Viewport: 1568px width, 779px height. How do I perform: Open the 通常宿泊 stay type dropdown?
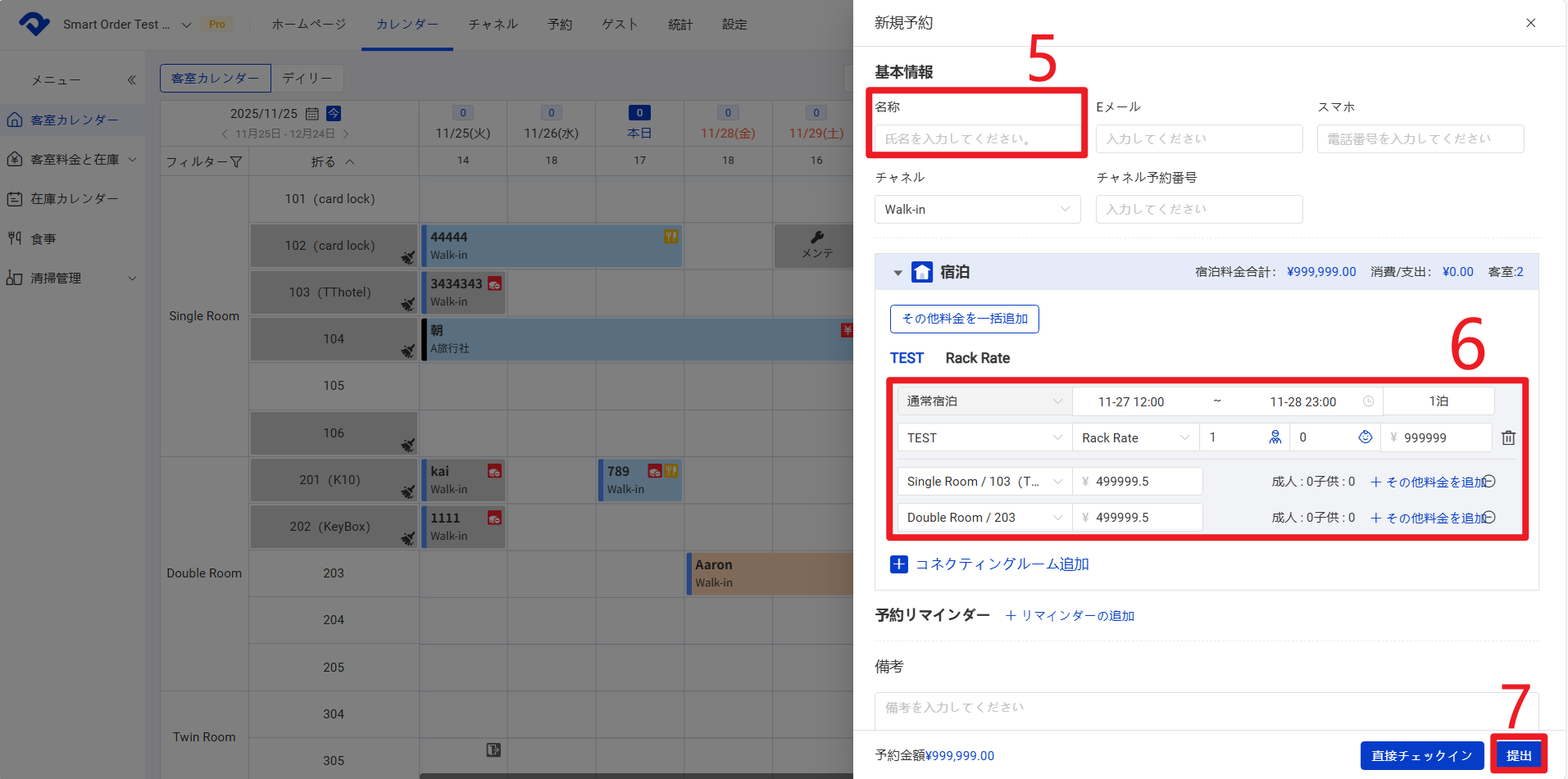coord(984,401)
